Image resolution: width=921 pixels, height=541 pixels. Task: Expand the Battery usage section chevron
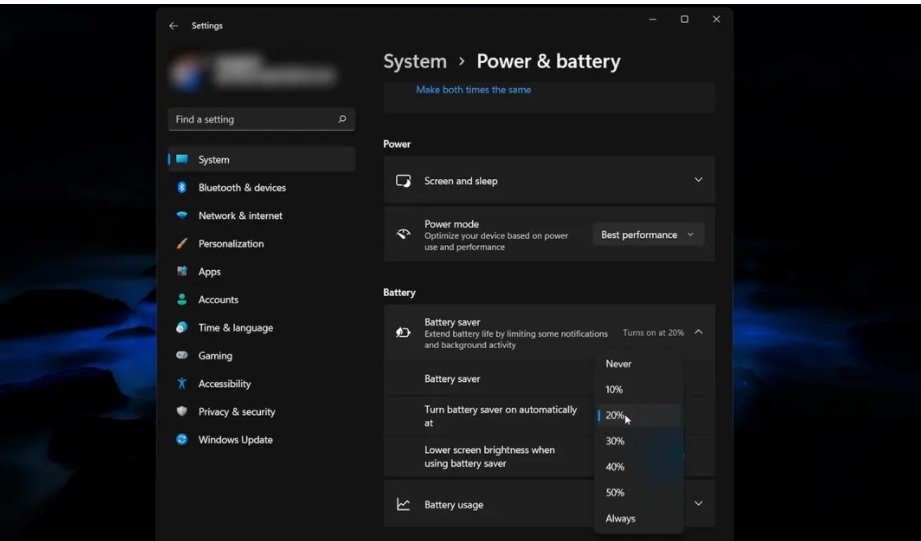click(x=698, y=503)
